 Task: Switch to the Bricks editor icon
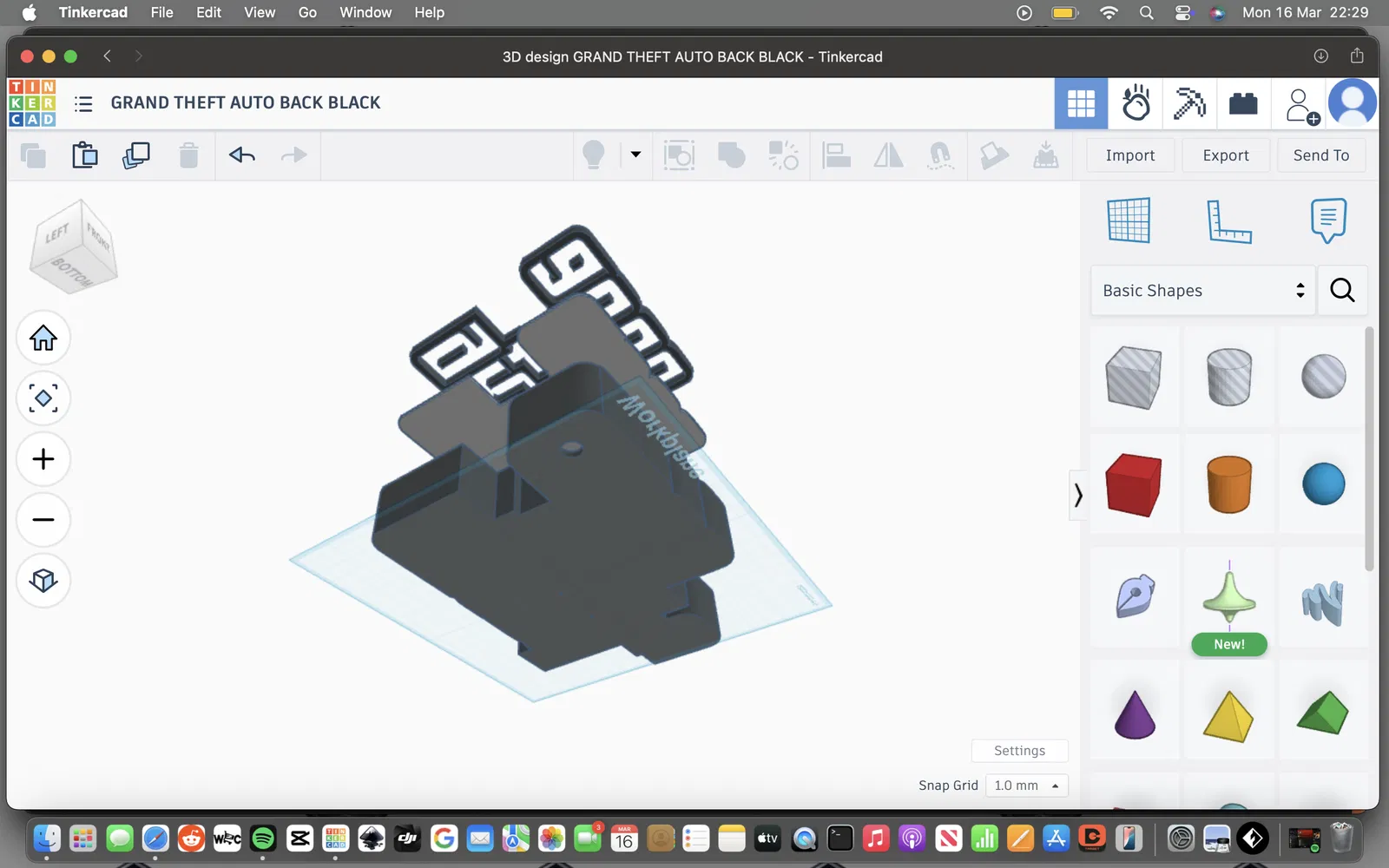pyautogui.click(x=1243, y=103)
